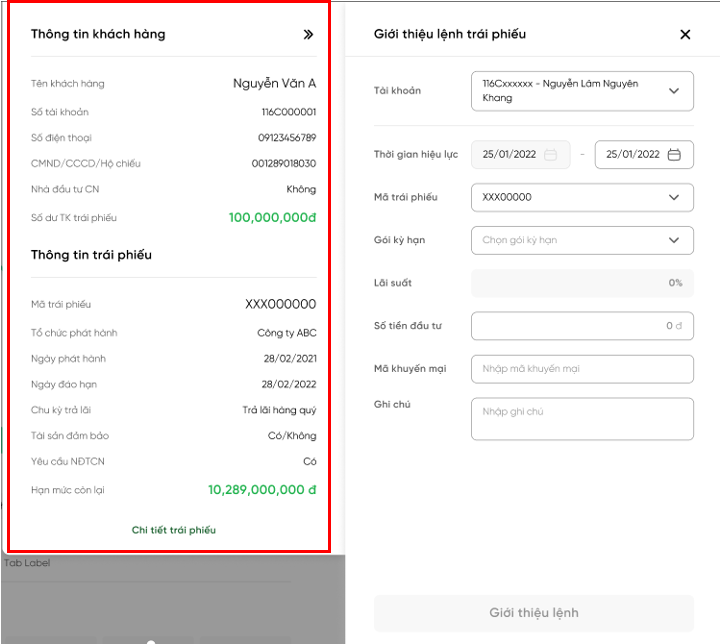Open calendar icon in end date field
The image size is (720, 644).
[674, 155]
